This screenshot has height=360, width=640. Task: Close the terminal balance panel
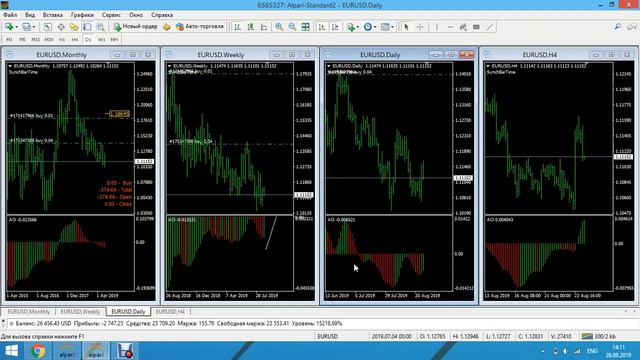click(3, 322)
